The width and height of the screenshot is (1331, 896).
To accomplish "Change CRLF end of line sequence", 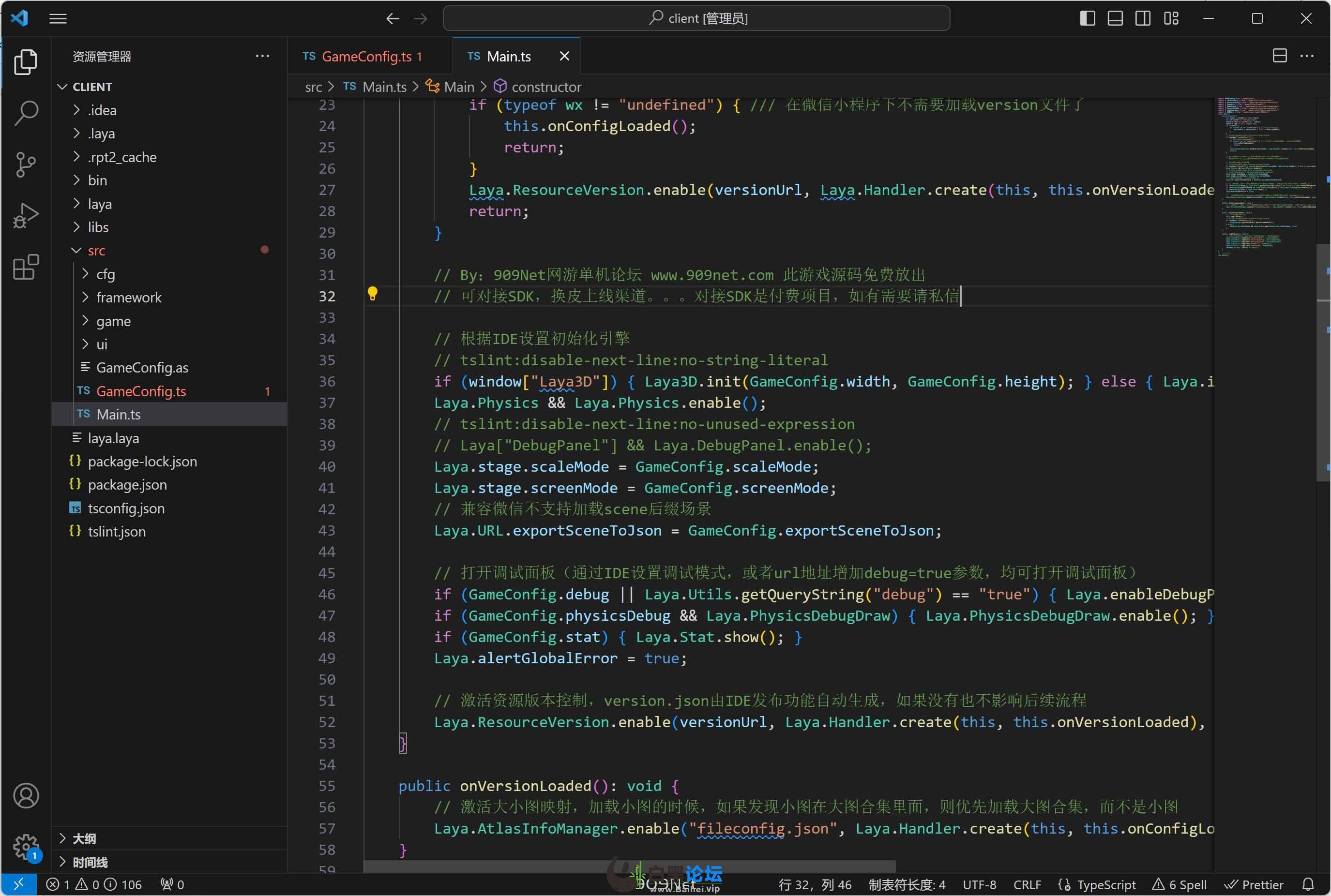I will point(1027,884).
